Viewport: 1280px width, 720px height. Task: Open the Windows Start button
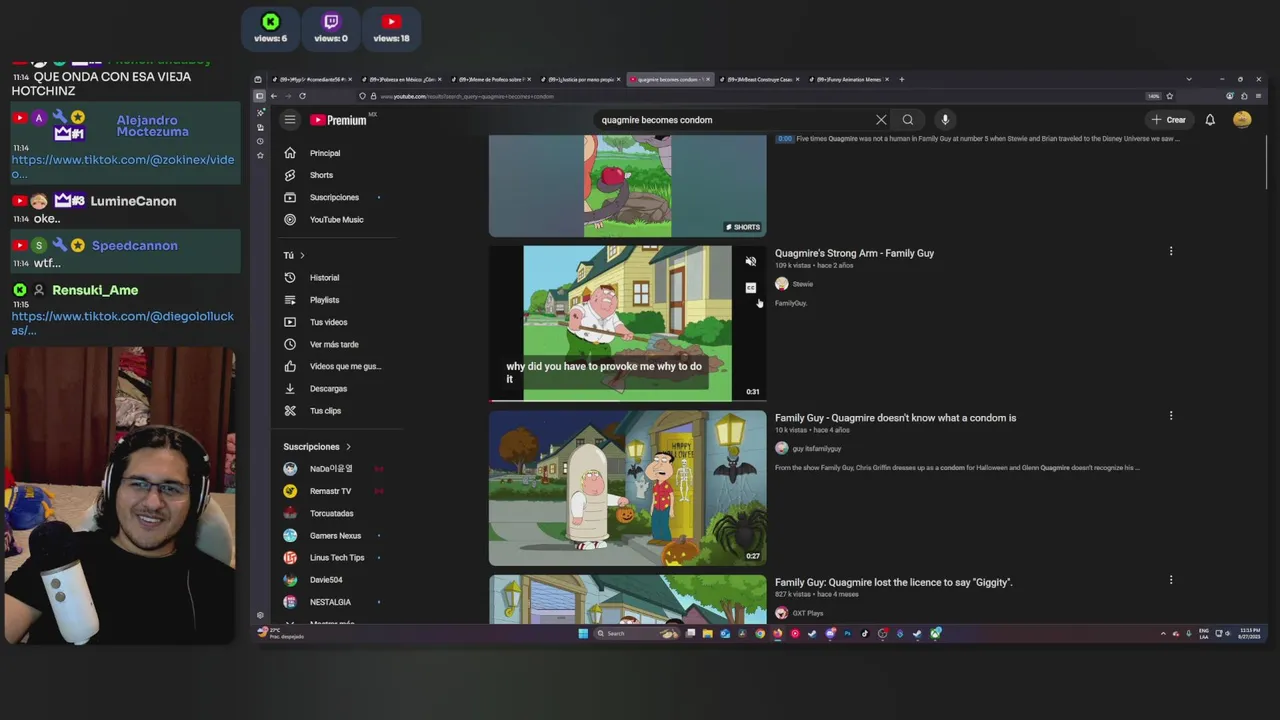coord(583,633)
